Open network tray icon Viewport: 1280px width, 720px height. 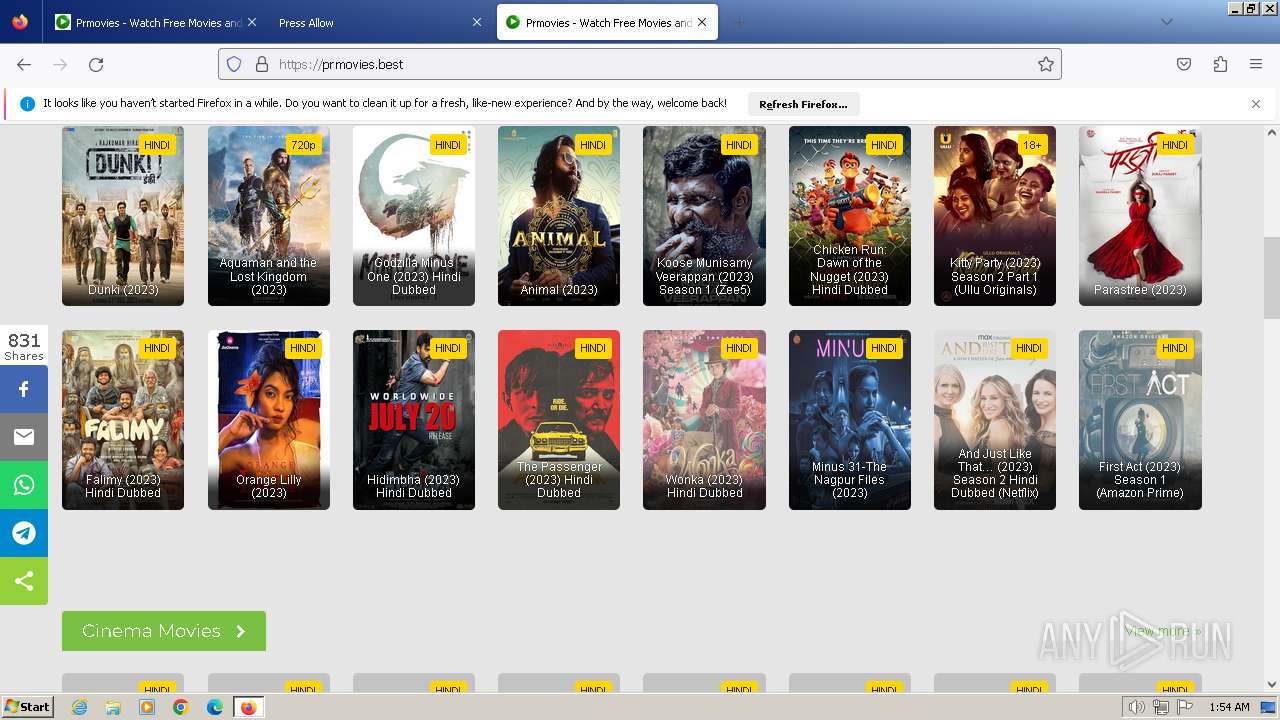[1161, 707]
